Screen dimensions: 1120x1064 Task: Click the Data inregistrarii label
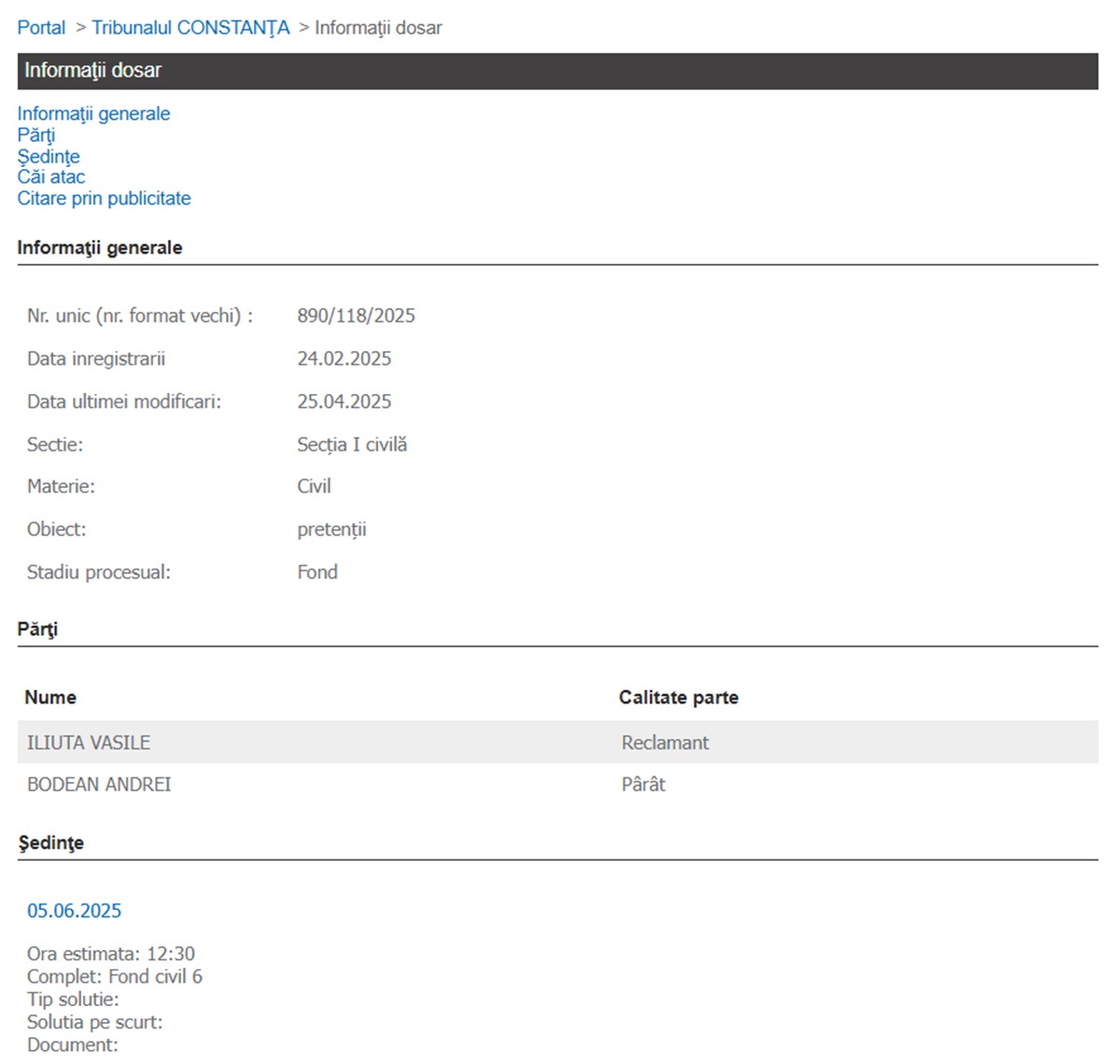click(x=96, y=358)
